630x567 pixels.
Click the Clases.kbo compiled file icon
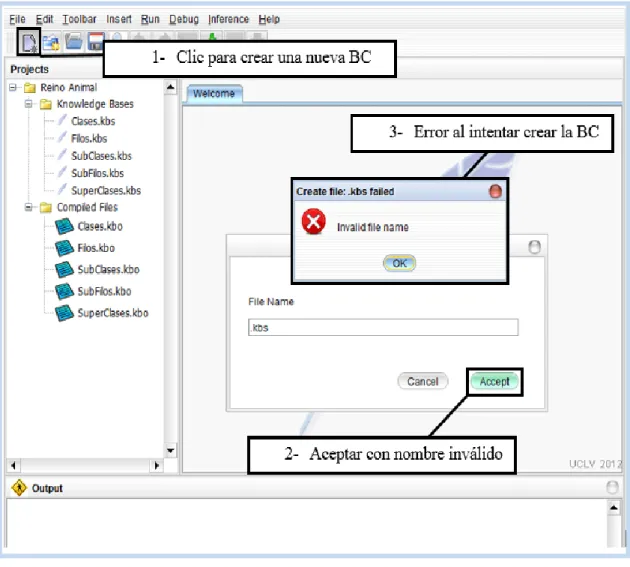click(x=64, y=226)
